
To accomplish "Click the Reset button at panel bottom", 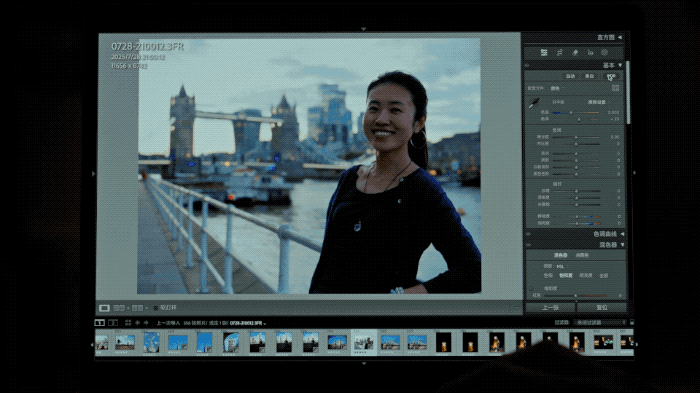I will [x=602, y=308].
